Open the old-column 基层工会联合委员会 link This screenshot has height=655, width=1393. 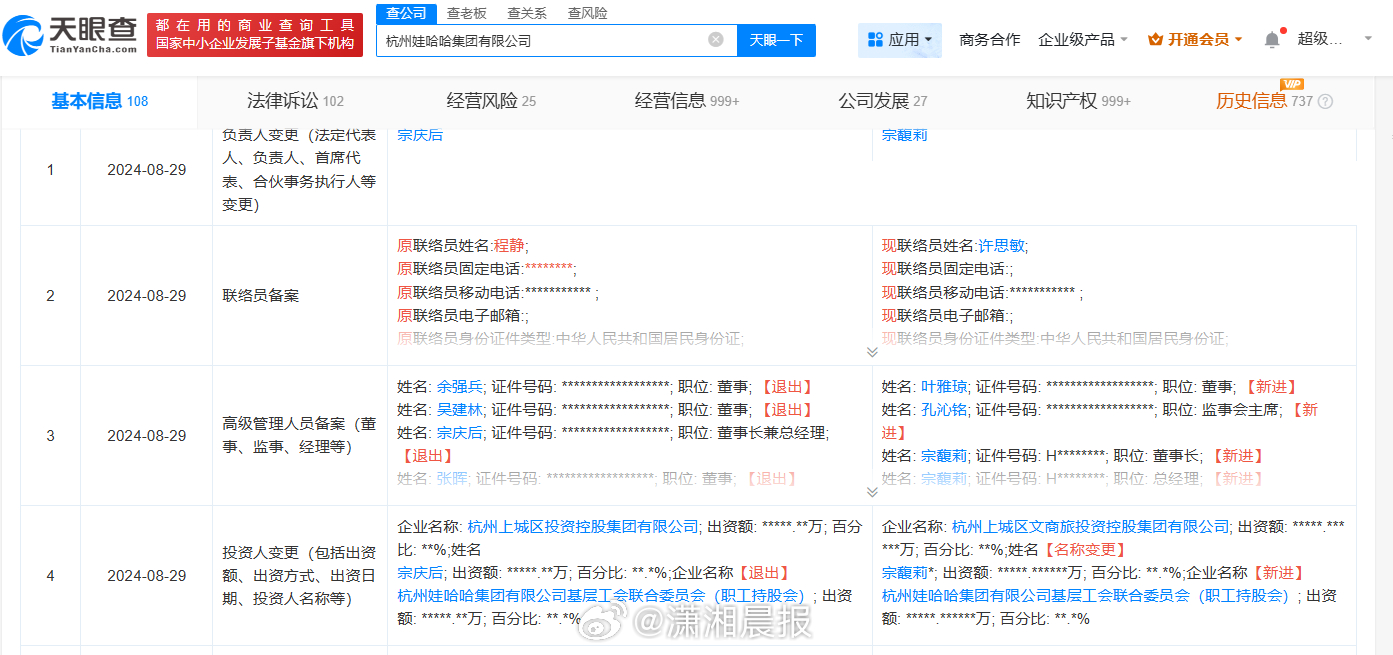[604, 595]
